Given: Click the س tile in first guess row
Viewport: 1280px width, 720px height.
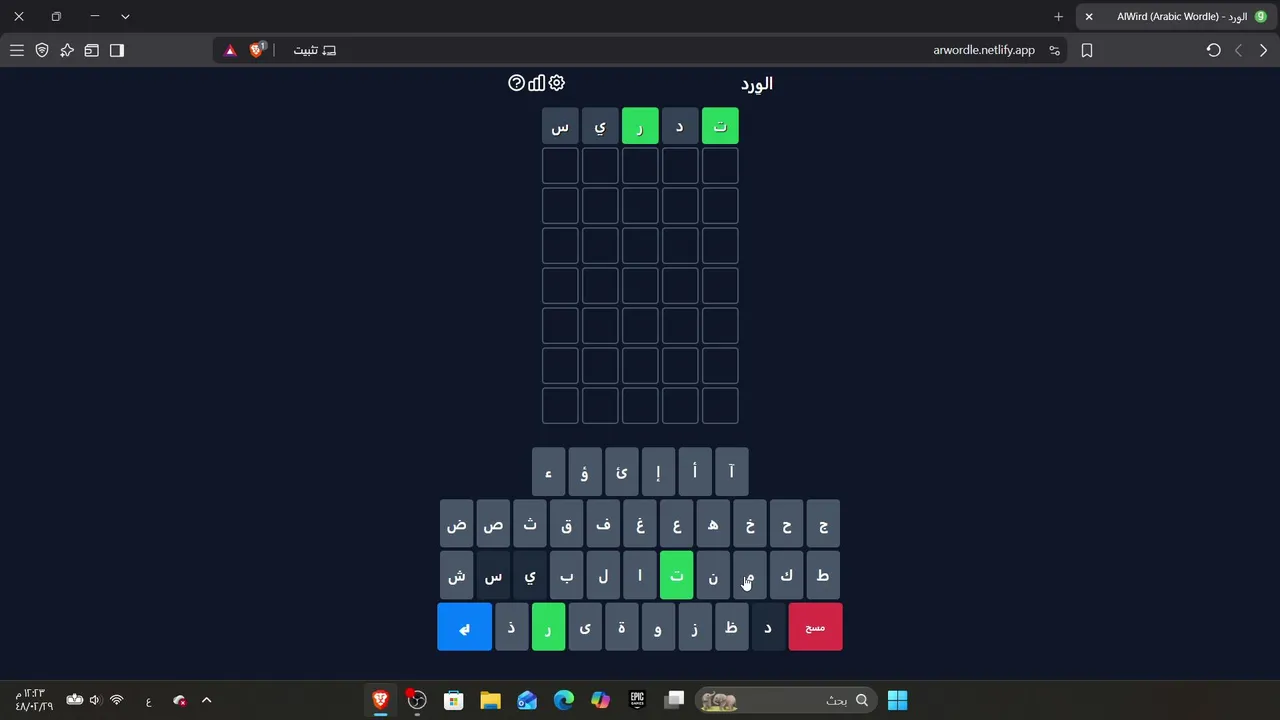Looking at the screenshot, I should point(560,126).
